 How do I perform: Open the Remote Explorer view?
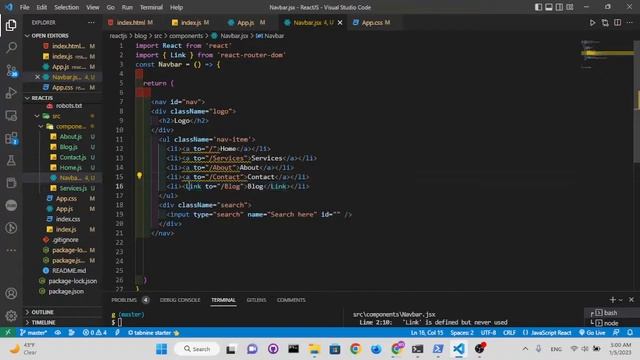pos(11,116)
